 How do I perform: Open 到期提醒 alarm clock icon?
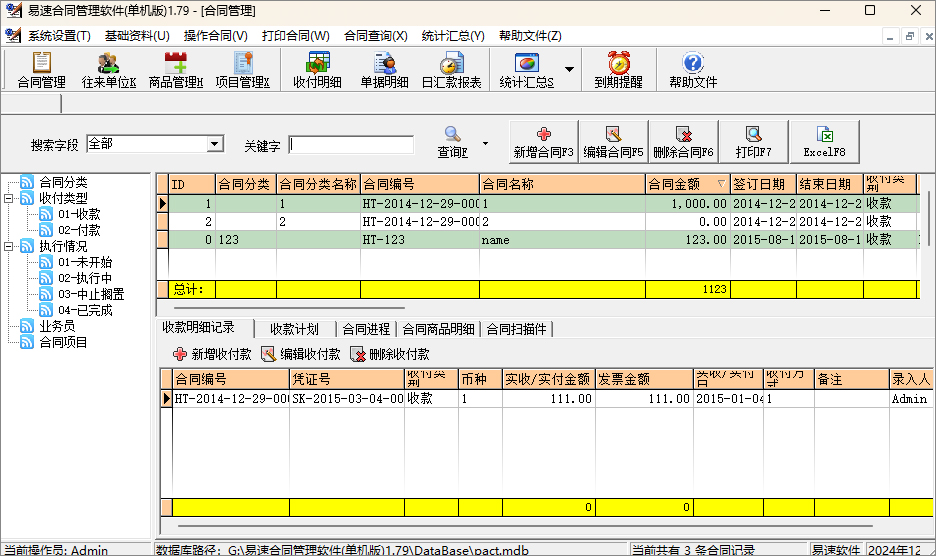click(618, 63)
